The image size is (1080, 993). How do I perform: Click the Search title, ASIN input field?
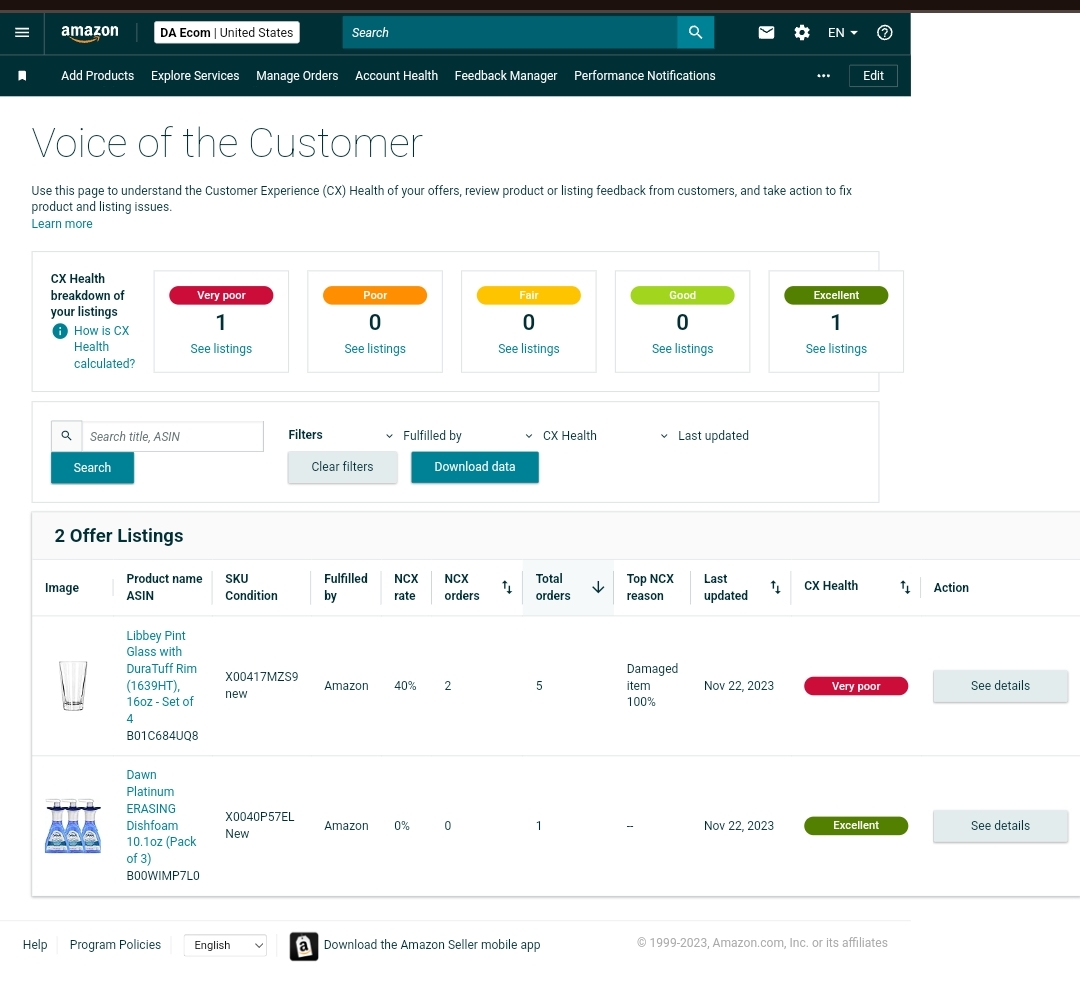tap(172, 437)
